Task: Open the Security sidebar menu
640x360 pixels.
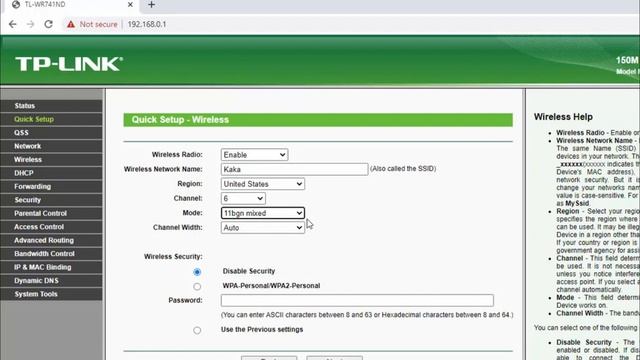Action: 51,200
